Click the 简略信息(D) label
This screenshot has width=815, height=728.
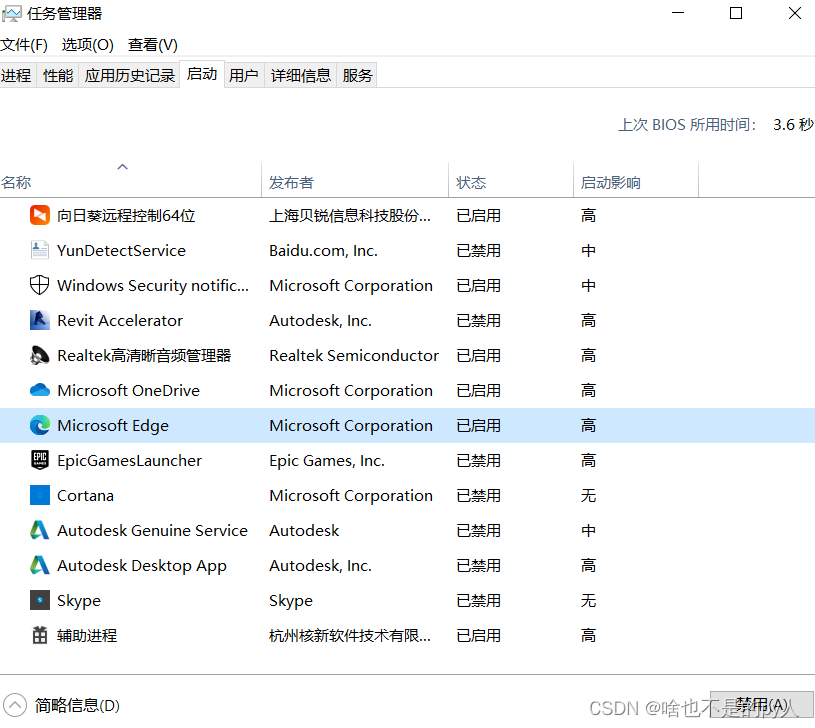click(x=77, y=705)
